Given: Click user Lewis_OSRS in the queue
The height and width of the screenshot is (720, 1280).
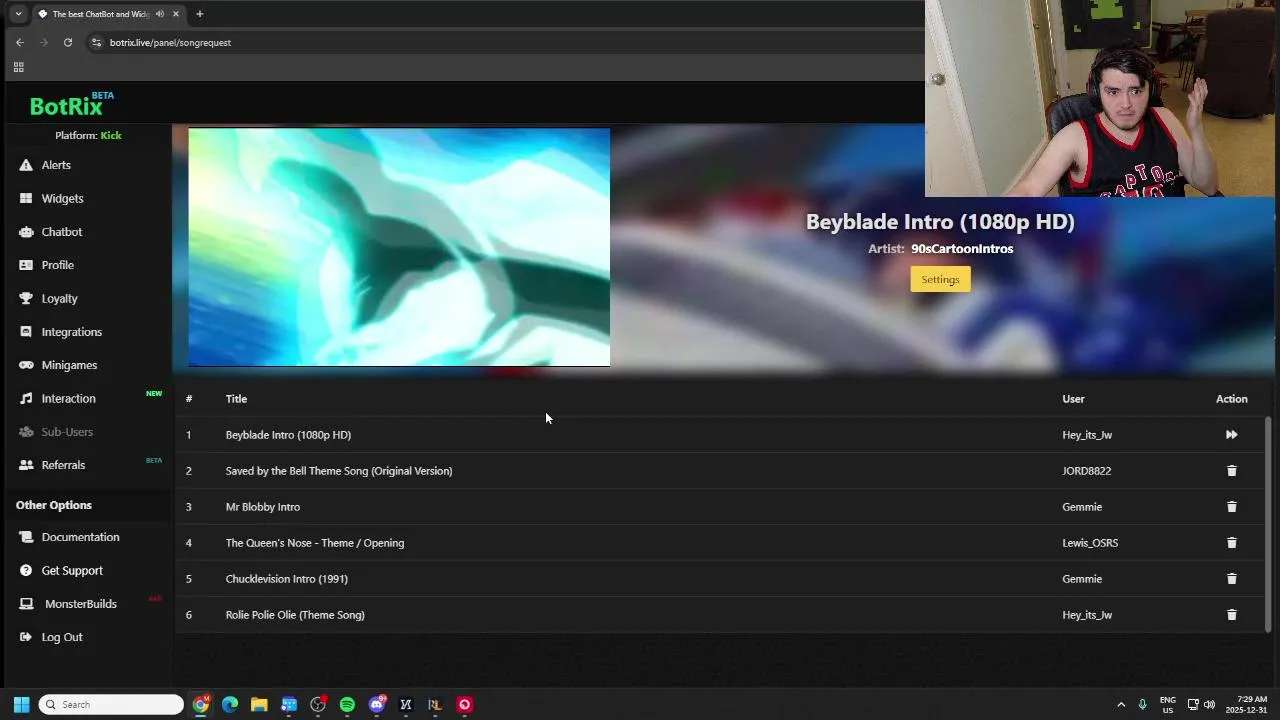Looking at the screenshot, I should click(1090, 543).
